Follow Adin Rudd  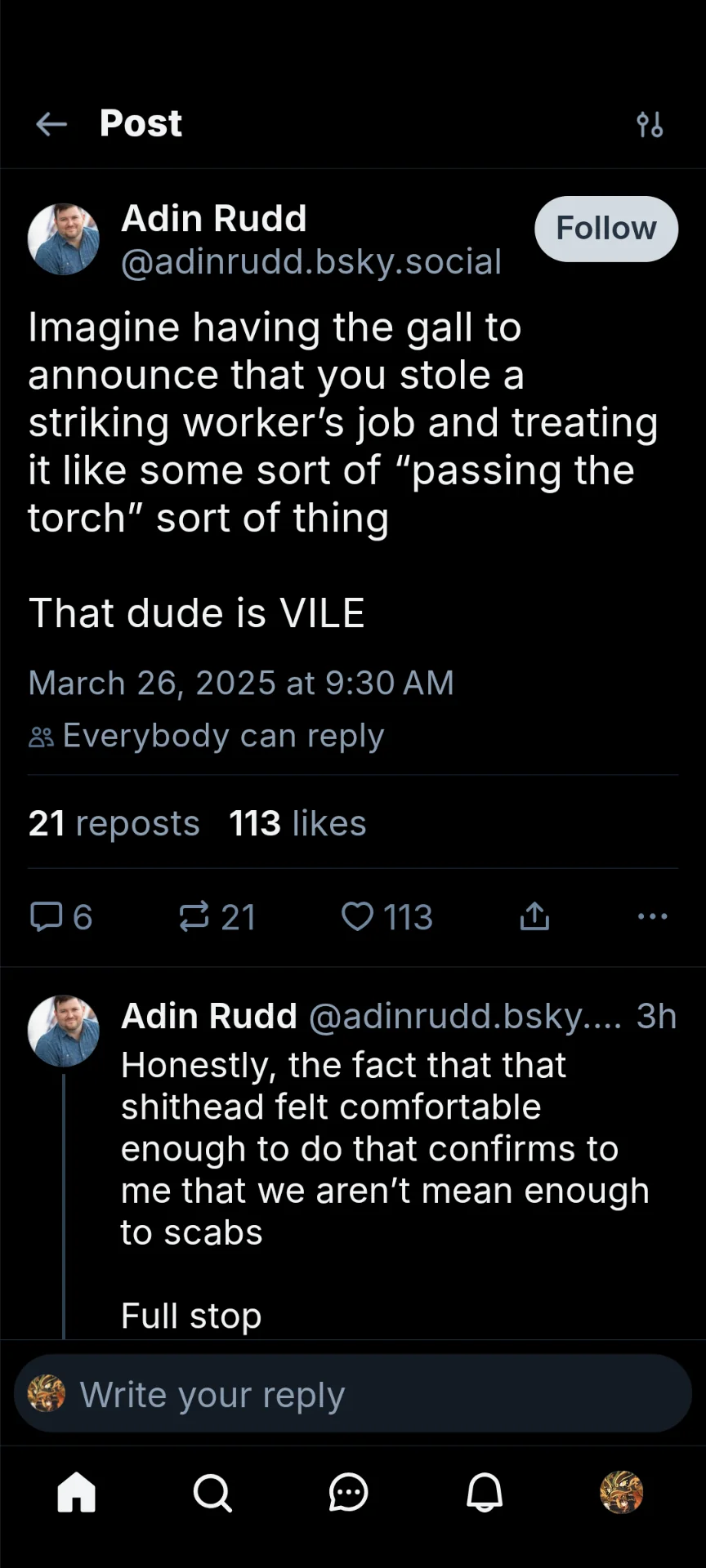(606, 229)
